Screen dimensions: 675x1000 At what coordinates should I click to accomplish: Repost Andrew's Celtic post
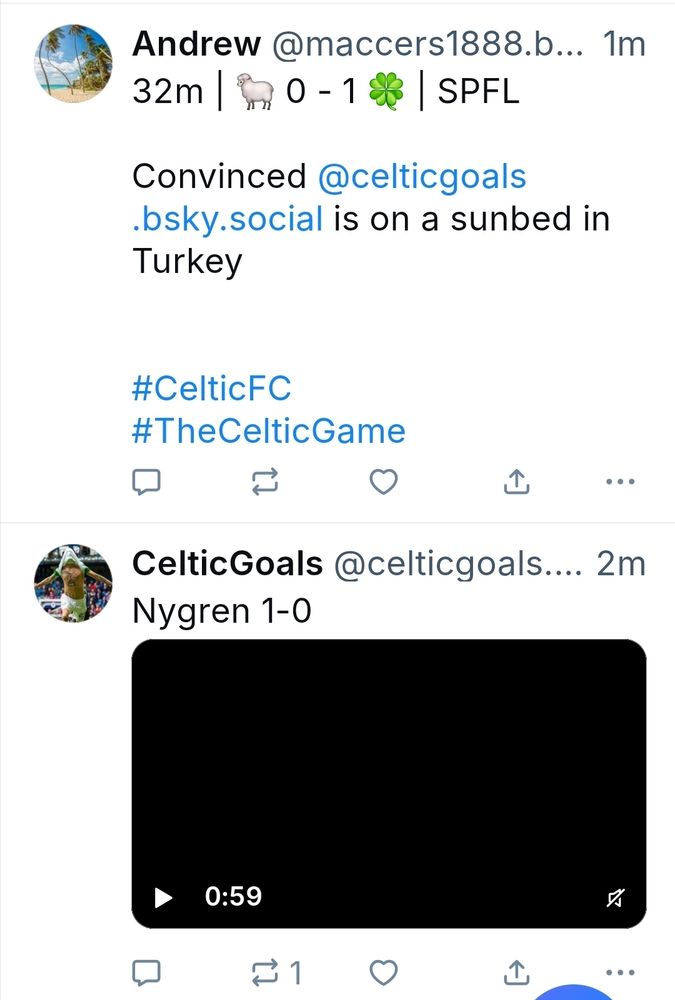(265, 482)
